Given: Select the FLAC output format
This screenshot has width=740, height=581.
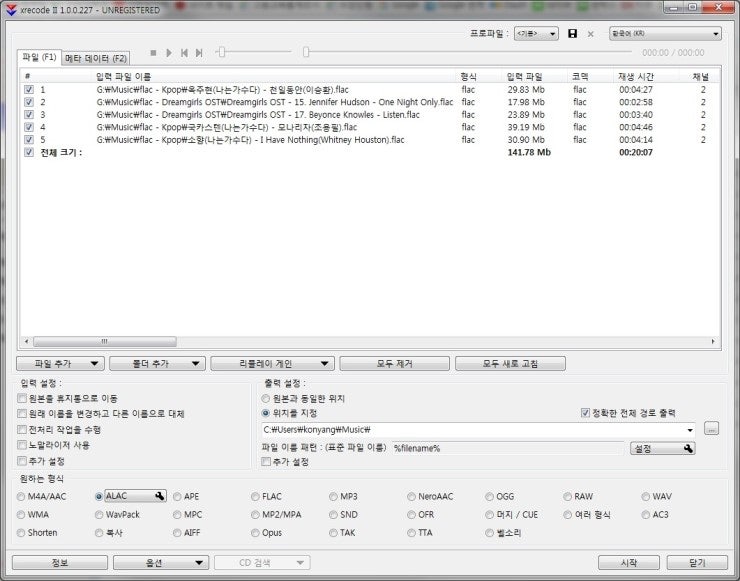Looking at the screenshot, I should [267, 497].
